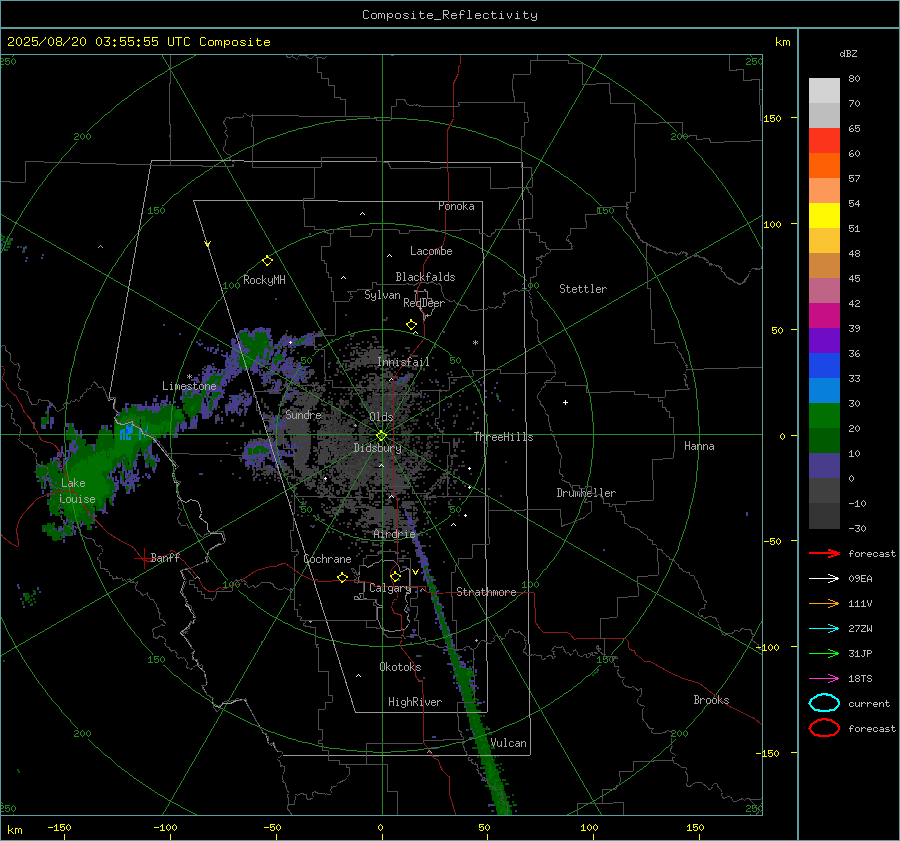Click the Okotoks label
The width and height of the screenshot is (900, 841).
(x=400, y=667)
